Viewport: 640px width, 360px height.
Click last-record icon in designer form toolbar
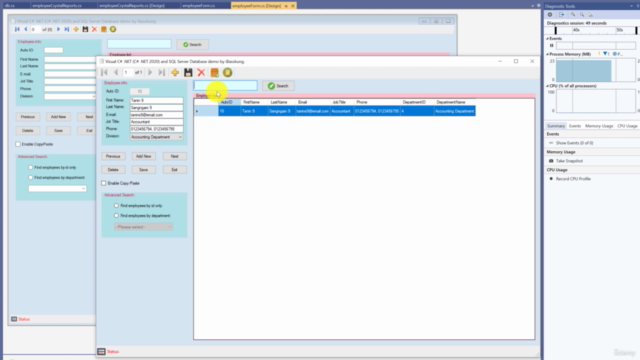coord(67,29)
